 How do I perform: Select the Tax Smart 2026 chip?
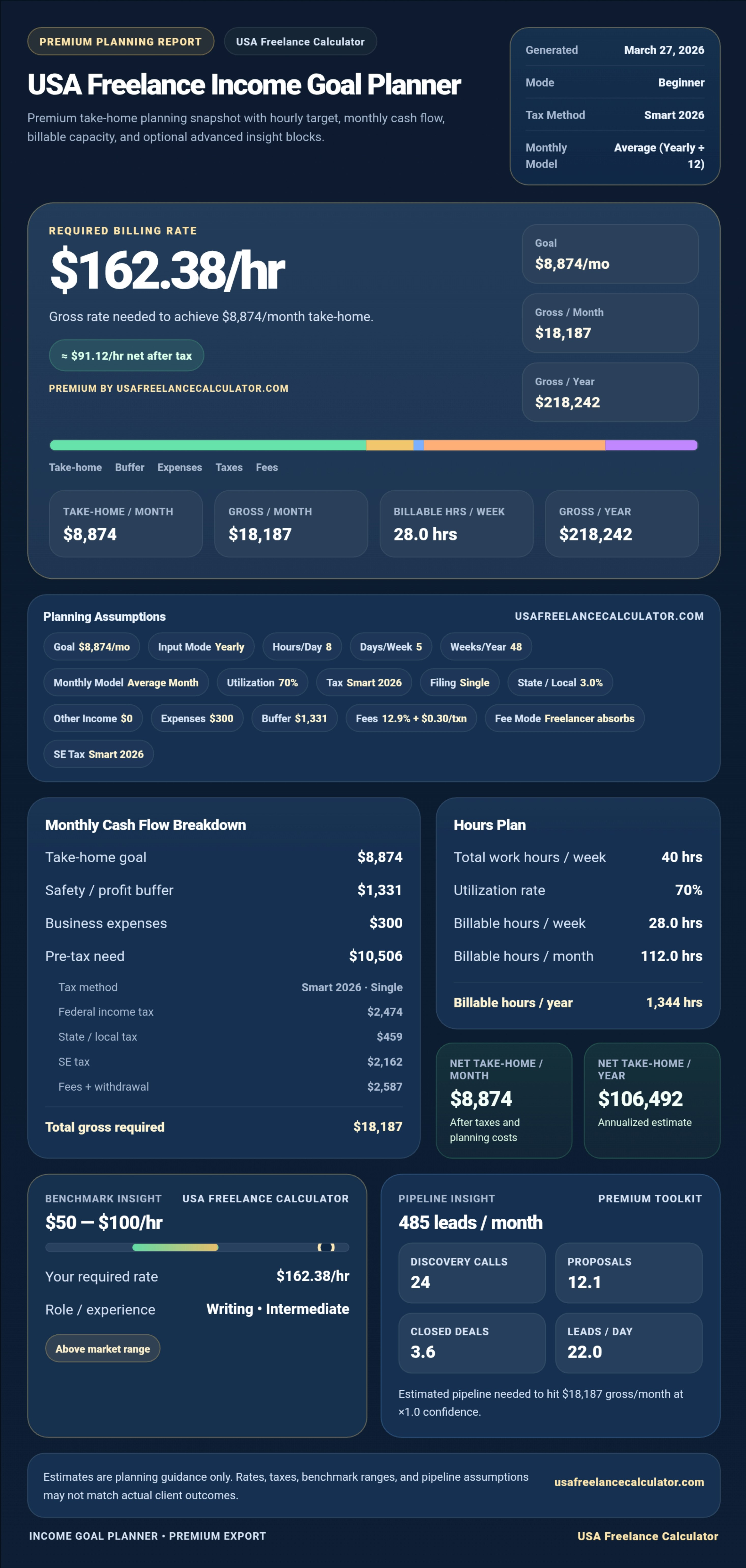point(364,682)
